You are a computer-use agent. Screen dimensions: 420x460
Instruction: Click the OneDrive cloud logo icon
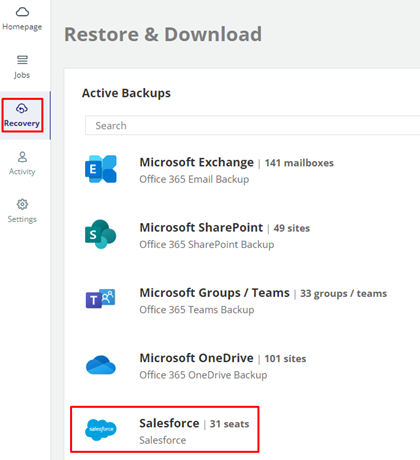(x=101, y=365)
